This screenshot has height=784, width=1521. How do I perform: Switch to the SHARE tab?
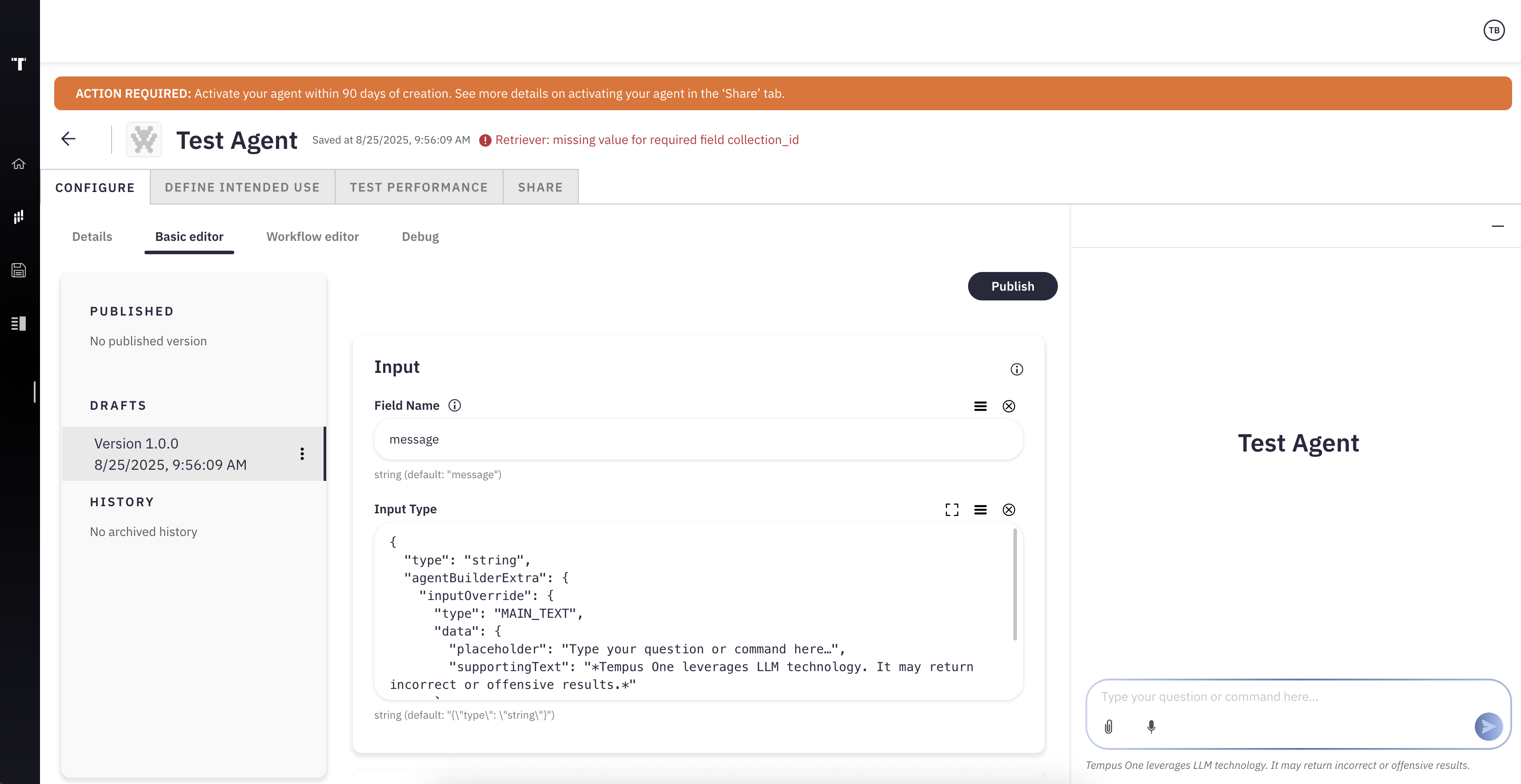(x=540, y=187)
